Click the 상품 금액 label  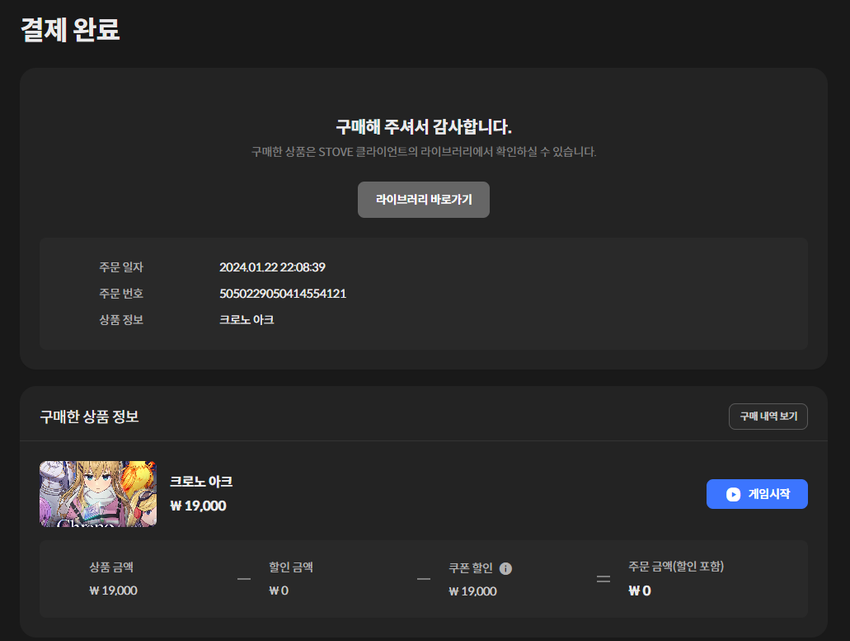[111, 567]
